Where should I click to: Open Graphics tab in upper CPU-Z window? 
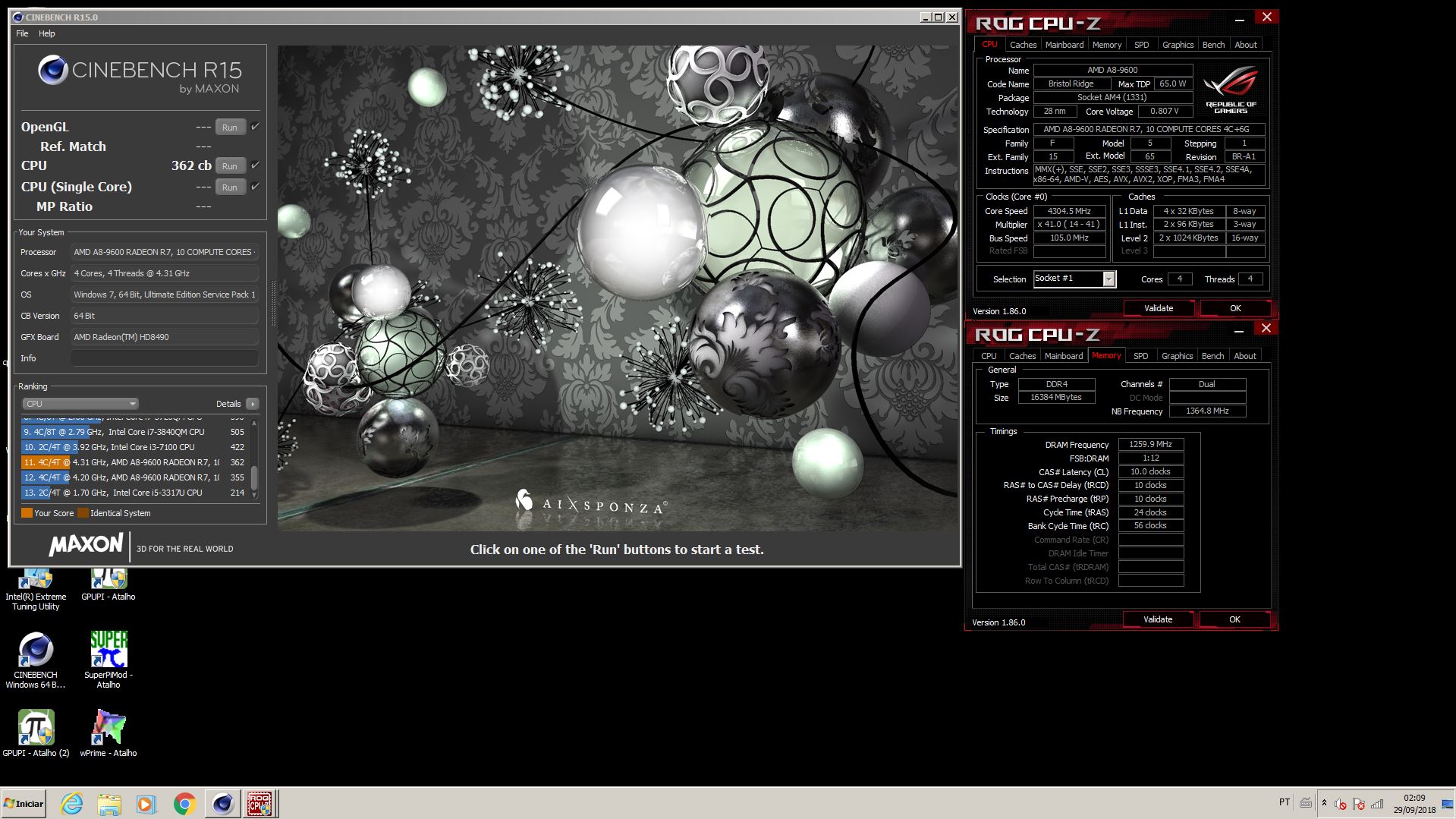(x=1178, y=45)
